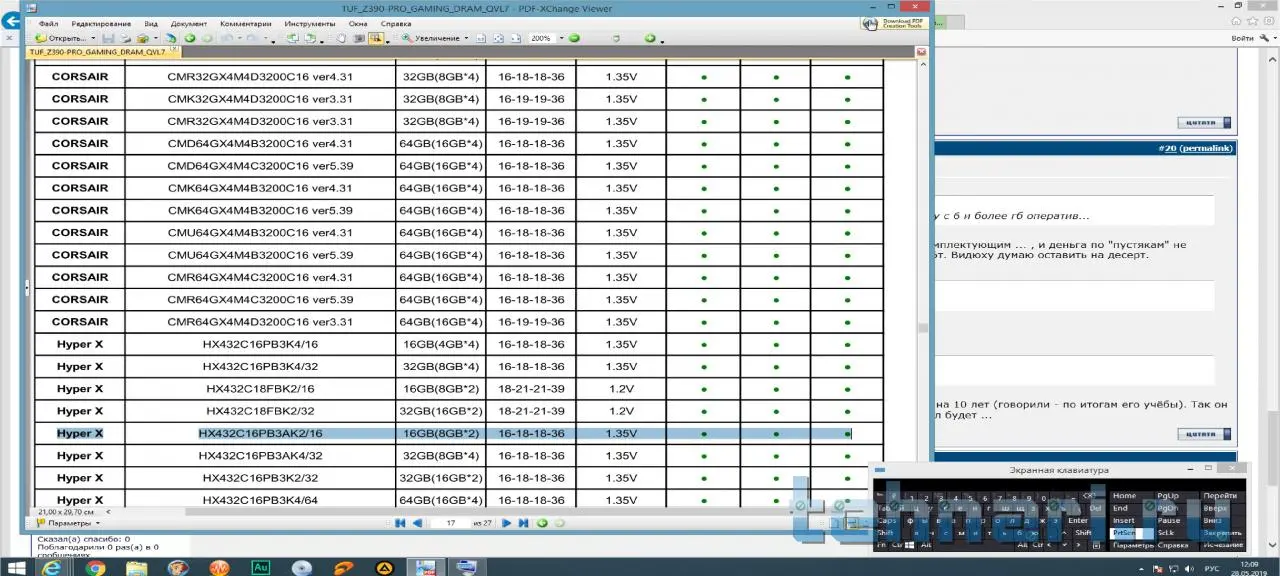Click cell CMD64GX4M4B3200C16 ver4.31
Viewport: 1280px width, 576px height.
coord(260,144)
